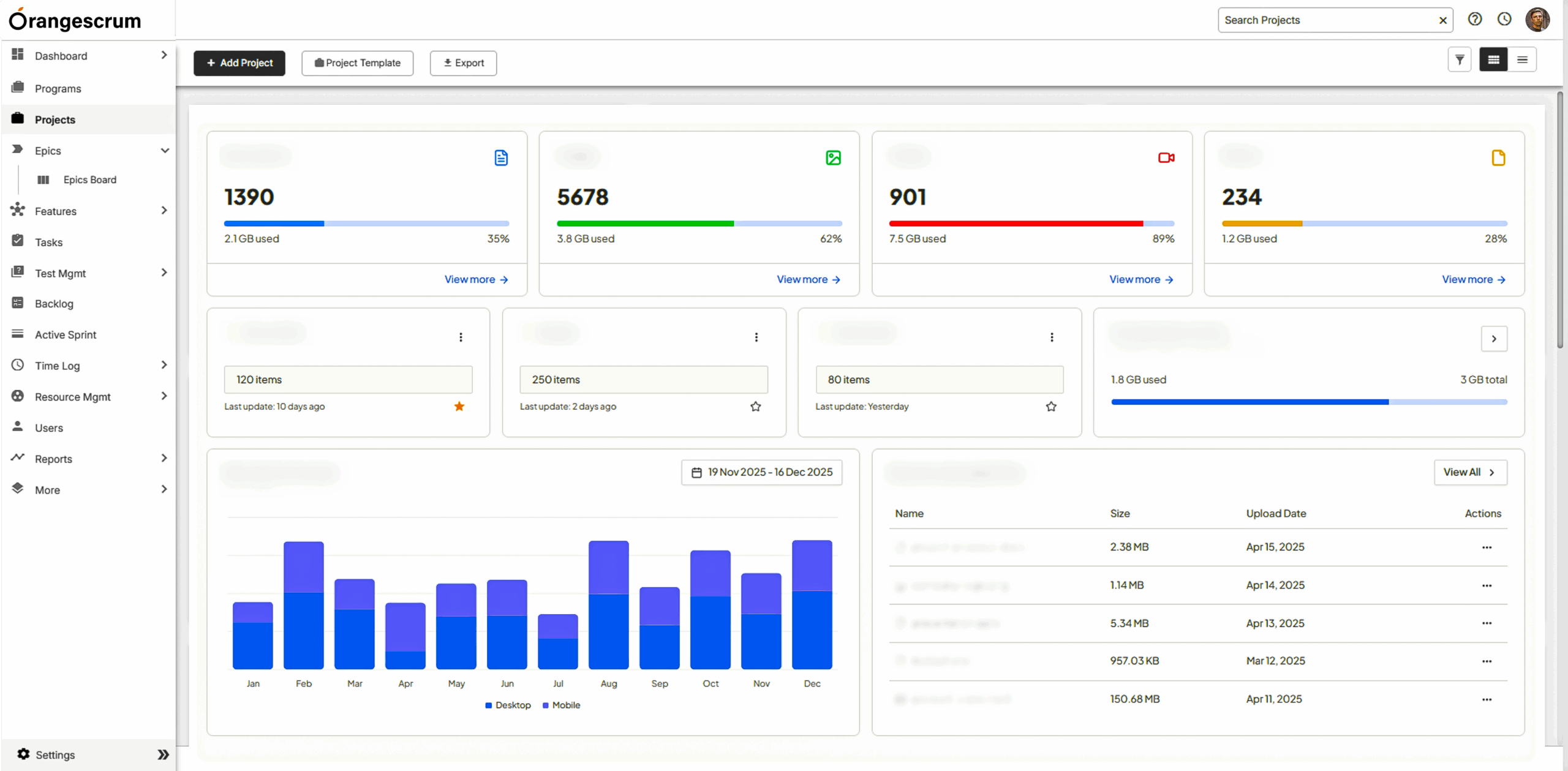Collapse the Epics section in the sidebar
The image size is (1568, 771).
click(x=165, y=150)
